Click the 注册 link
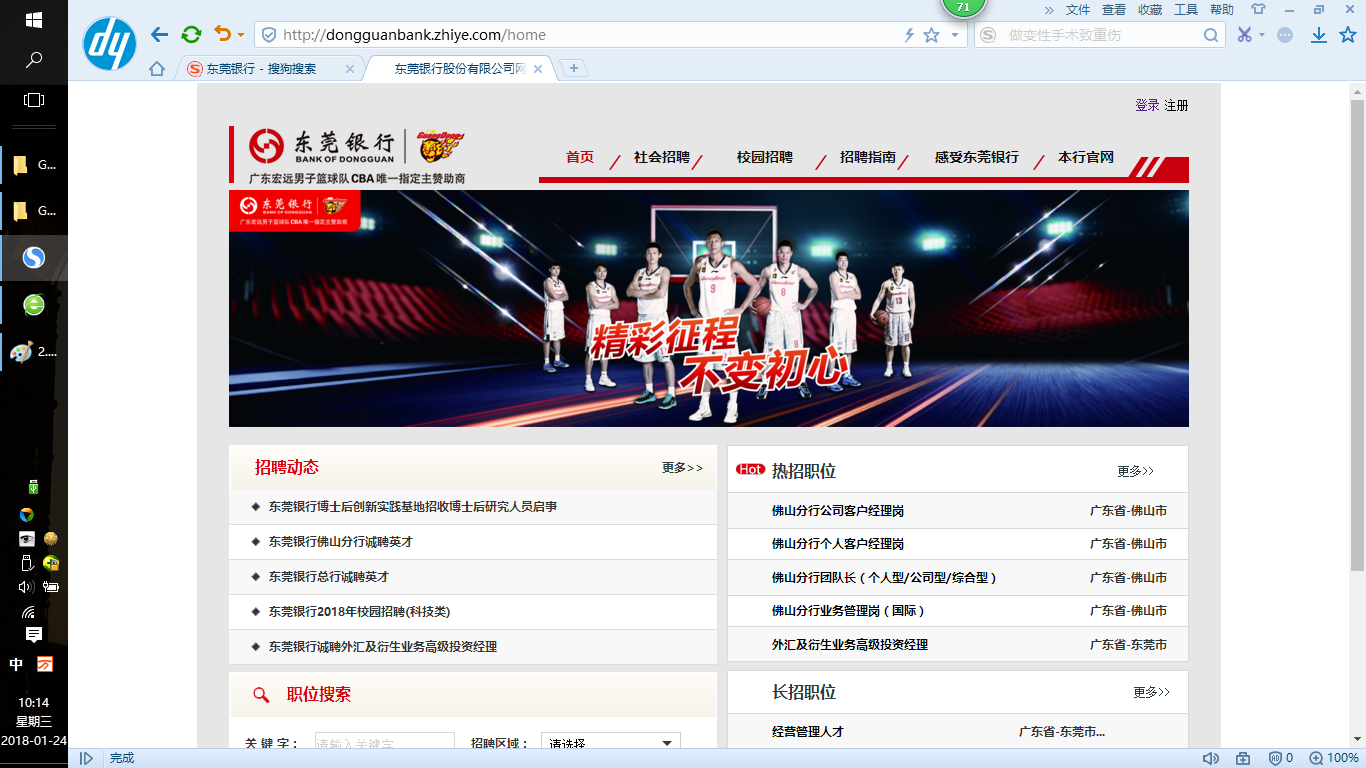 (x=1176, y=105)
